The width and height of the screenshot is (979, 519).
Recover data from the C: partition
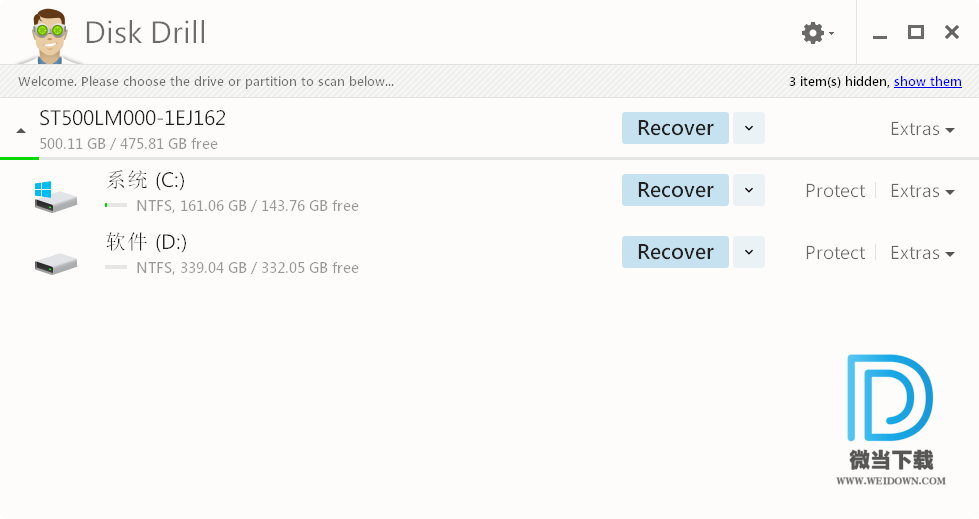(675, 190)
